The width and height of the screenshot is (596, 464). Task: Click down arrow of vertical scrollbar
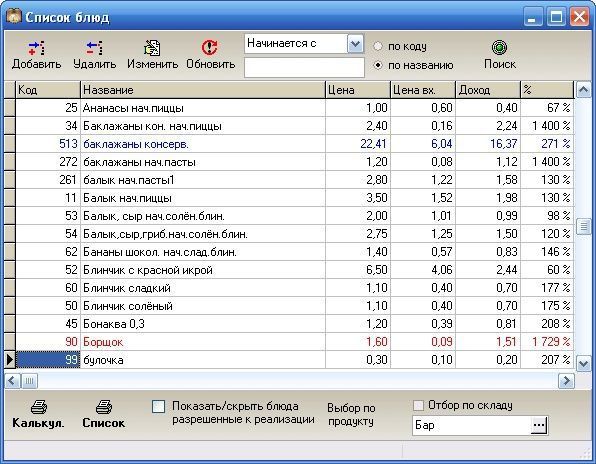(583, 364)
